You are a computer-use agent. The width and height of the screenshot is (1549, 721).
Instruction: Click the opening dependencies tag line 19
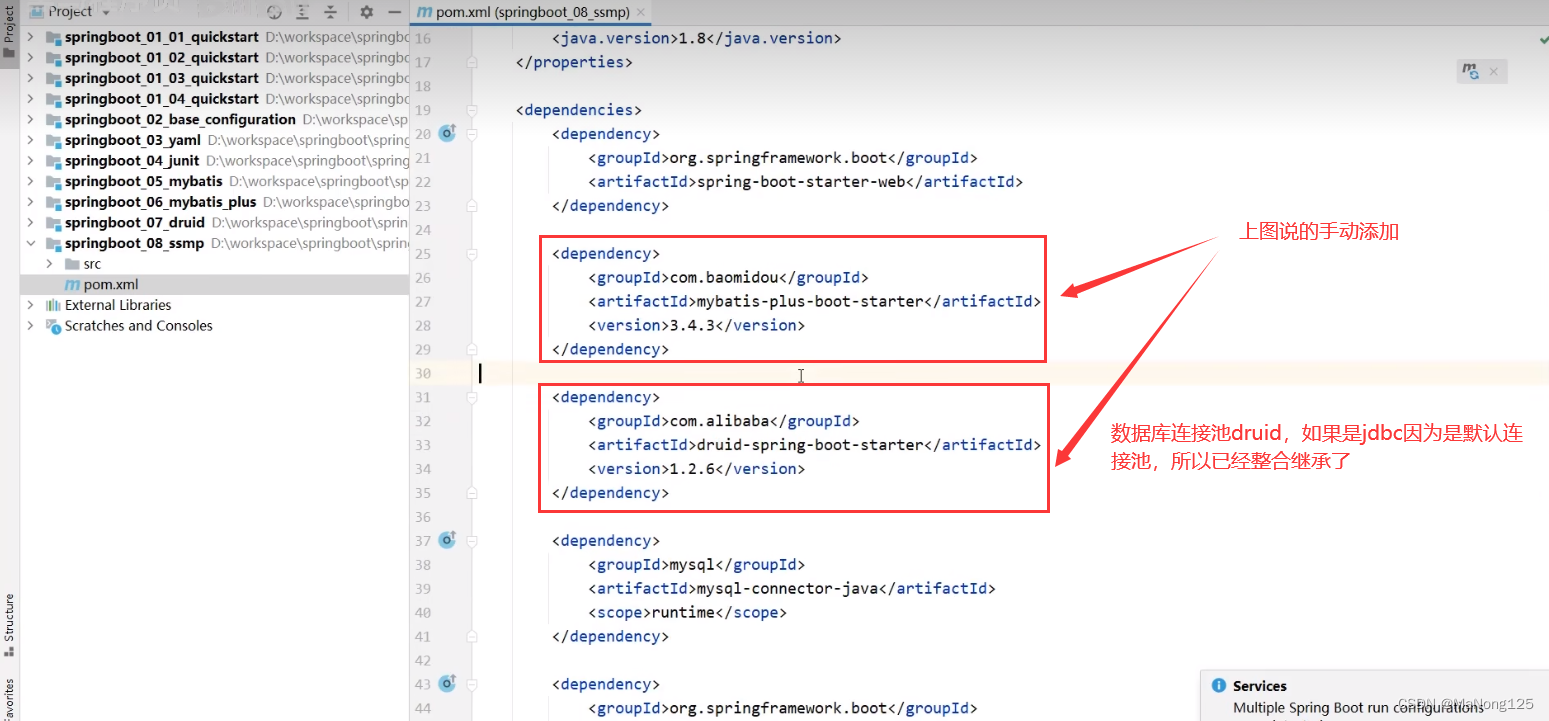tap(578, 110)
